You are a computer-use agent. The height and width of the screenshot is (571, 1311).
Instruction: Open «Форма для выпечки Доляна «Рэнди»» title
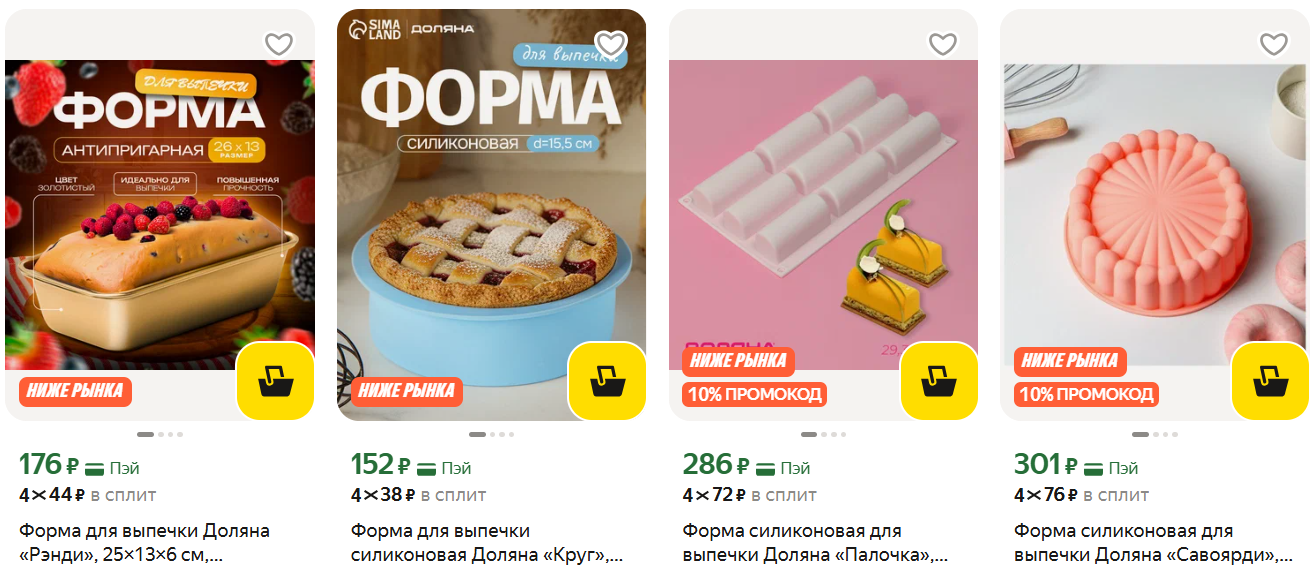pos(145,543)
